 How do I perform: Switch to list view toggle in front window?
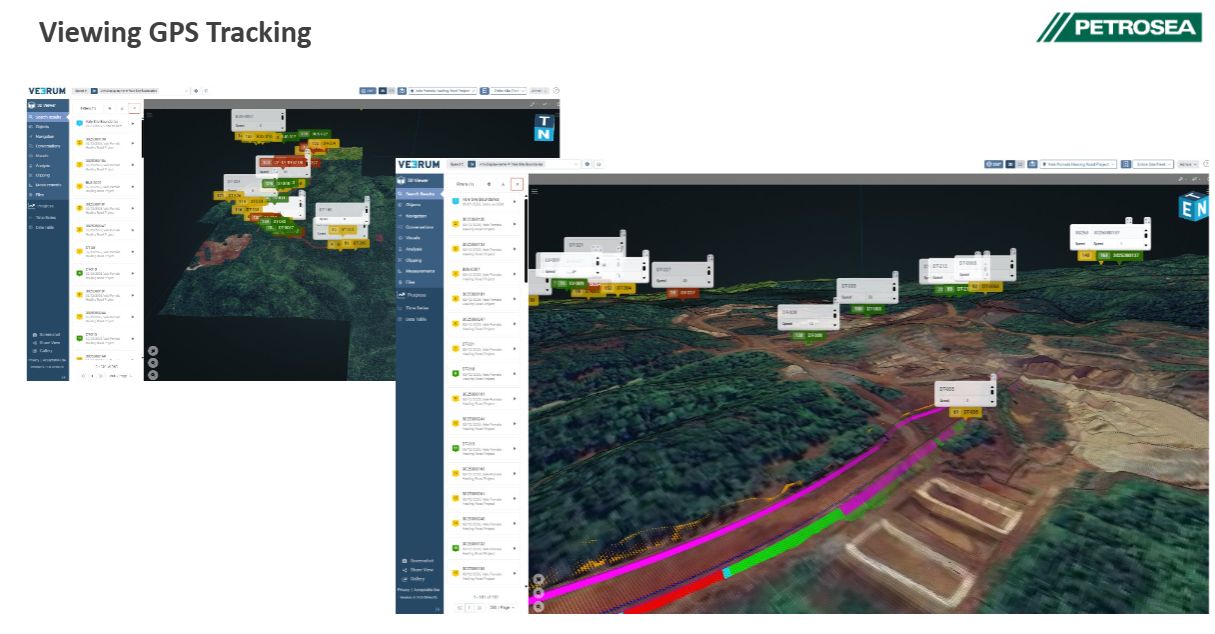click(1019, 164)
